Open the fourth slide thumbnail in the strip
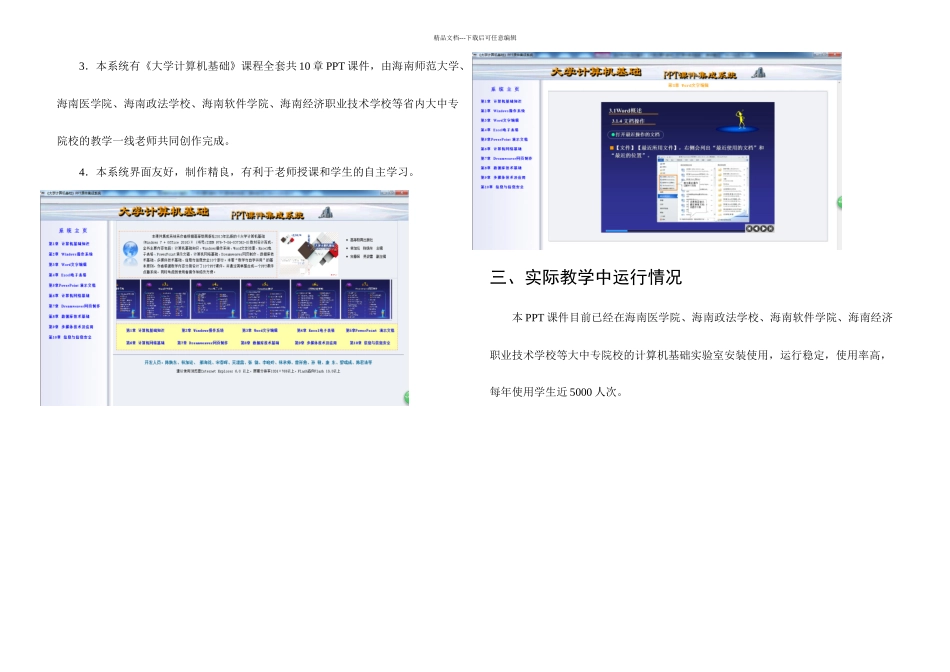Image resolution: width=950 pixels, height=672 pixels. click(x=265, y=299)
